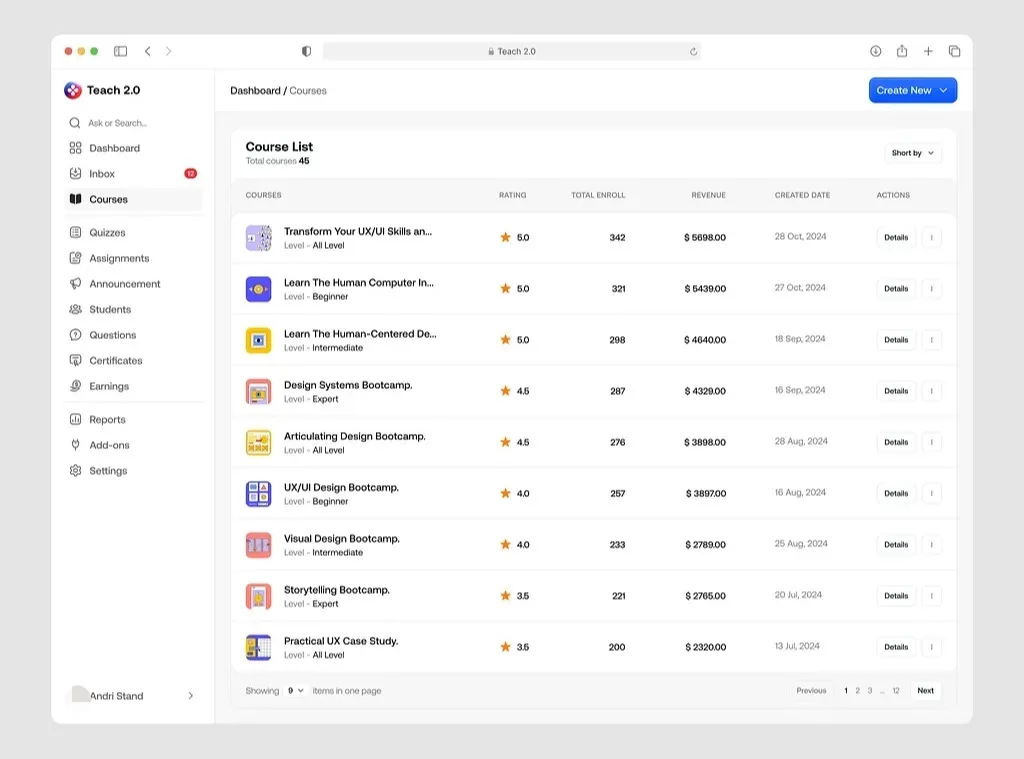Open the Short by dropdown
The image size is (1024, 759).
pyautogui.click(x=912, y=153)
